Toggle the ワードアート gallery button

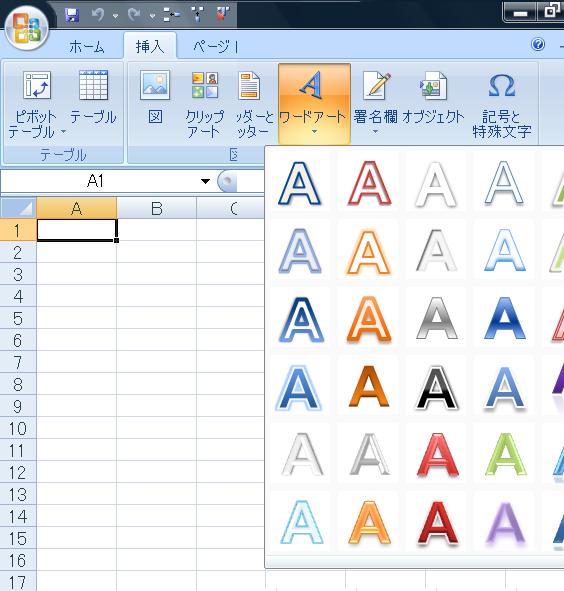click(x=314, y=104)
